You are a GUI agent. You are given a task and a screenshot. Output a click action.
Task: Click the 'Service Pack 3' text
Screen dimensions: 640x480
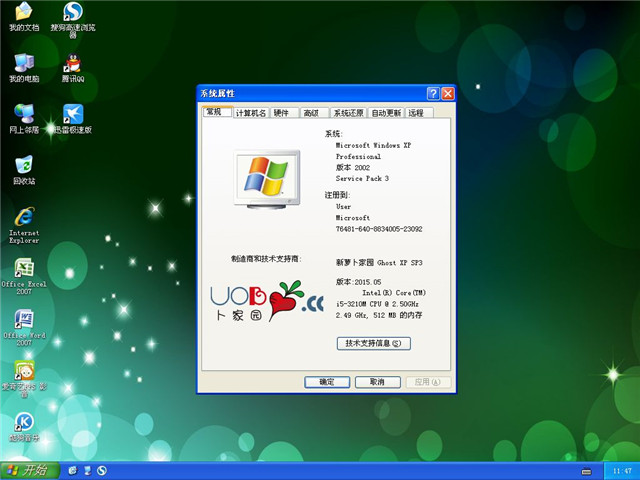(362, 178)
